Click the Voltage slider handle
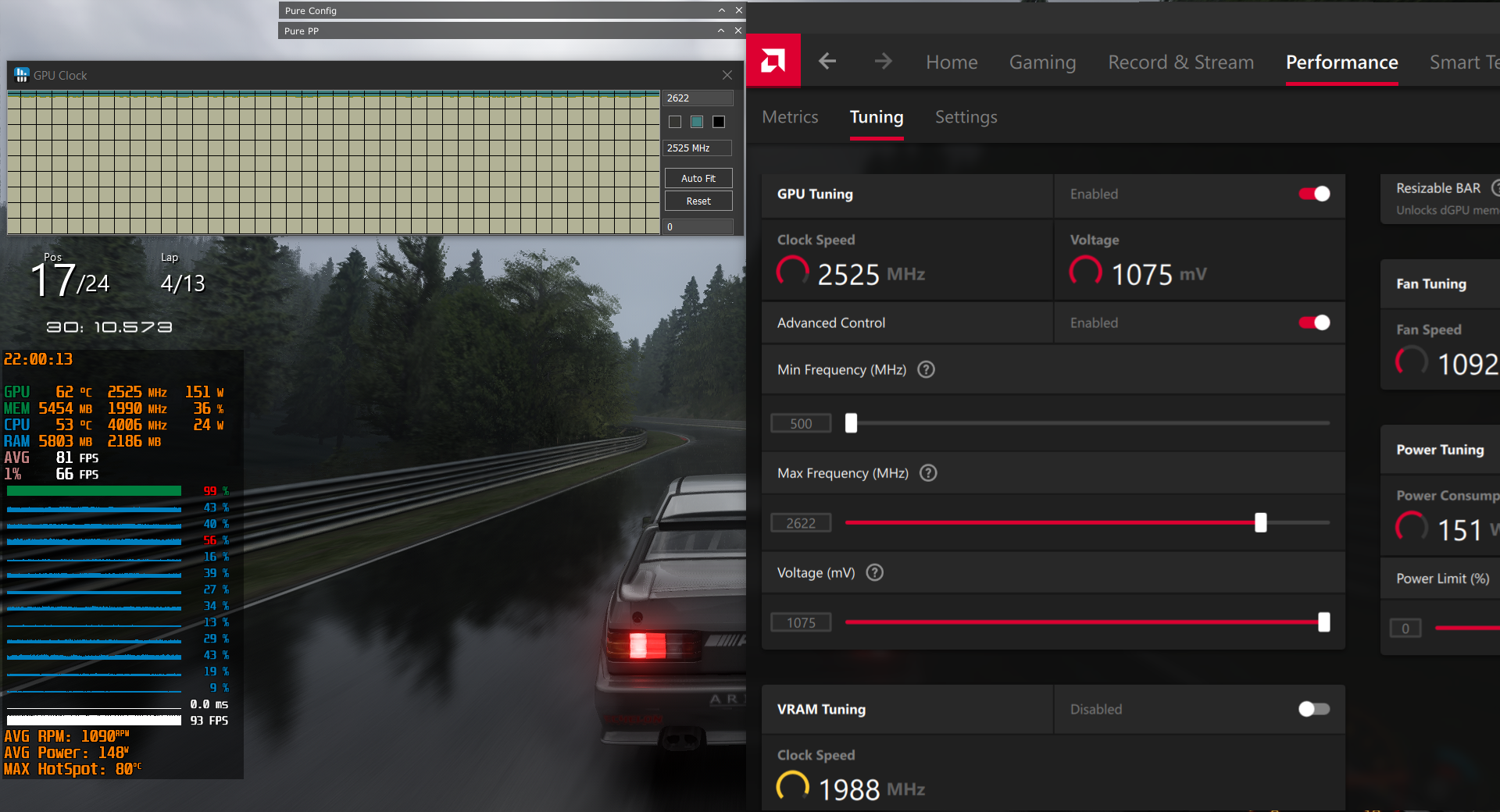The width and height of the screenshot is (1500, 812). [x=1323, y=622]
